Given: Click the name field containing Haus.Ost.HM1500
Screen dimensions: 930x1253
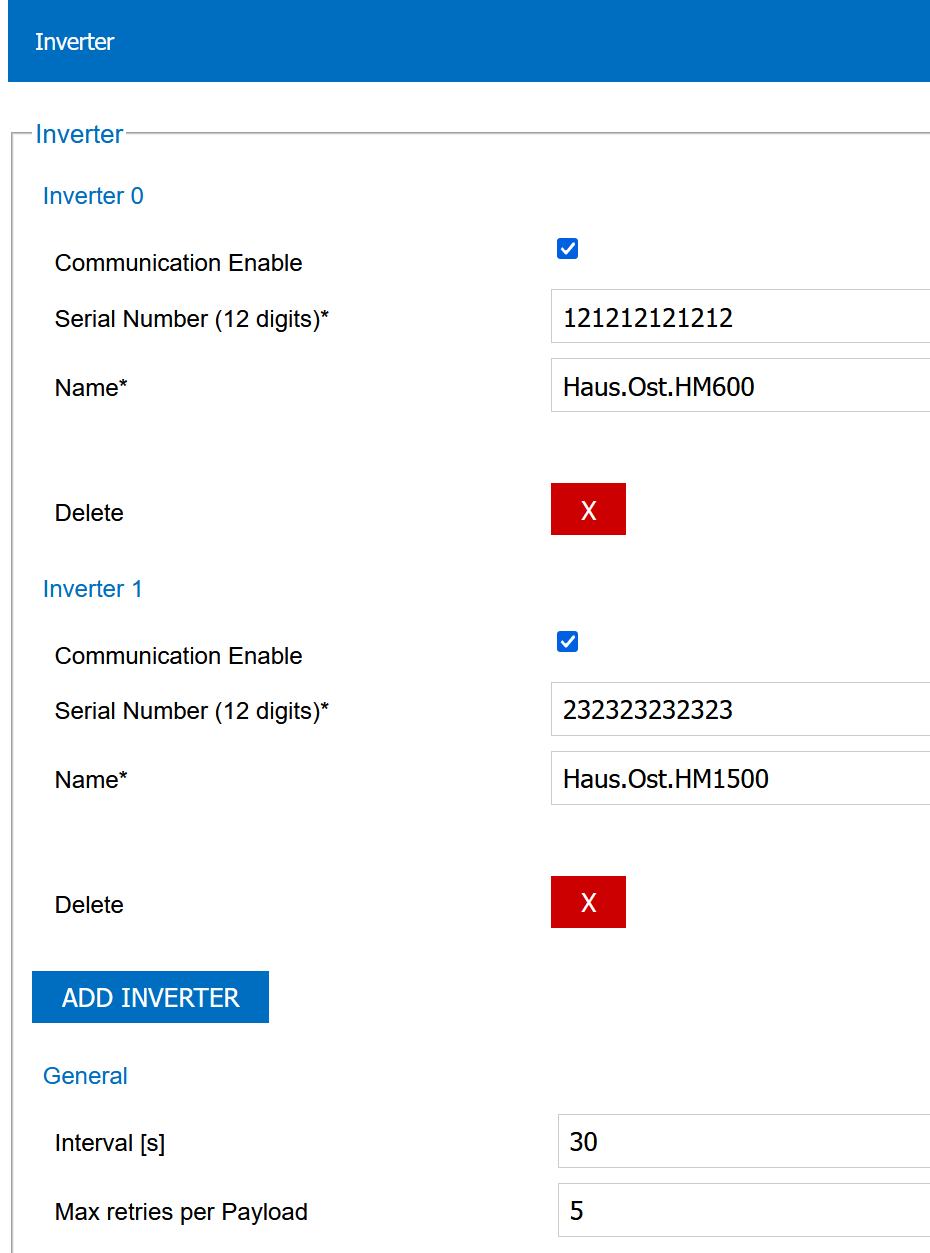Looking at the screenshot, I should click(x=740, y=779).
